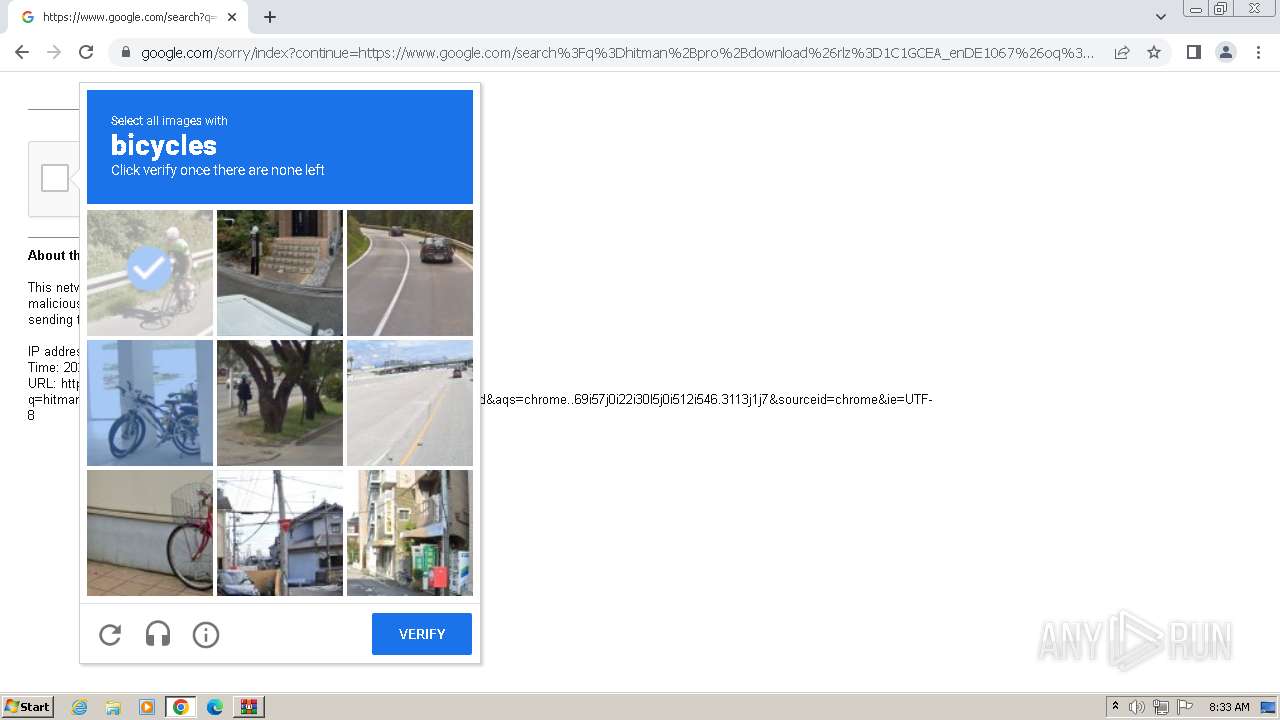
Task: Open Chrome's three-dot menu
Action: click(x=1258, y=52)
